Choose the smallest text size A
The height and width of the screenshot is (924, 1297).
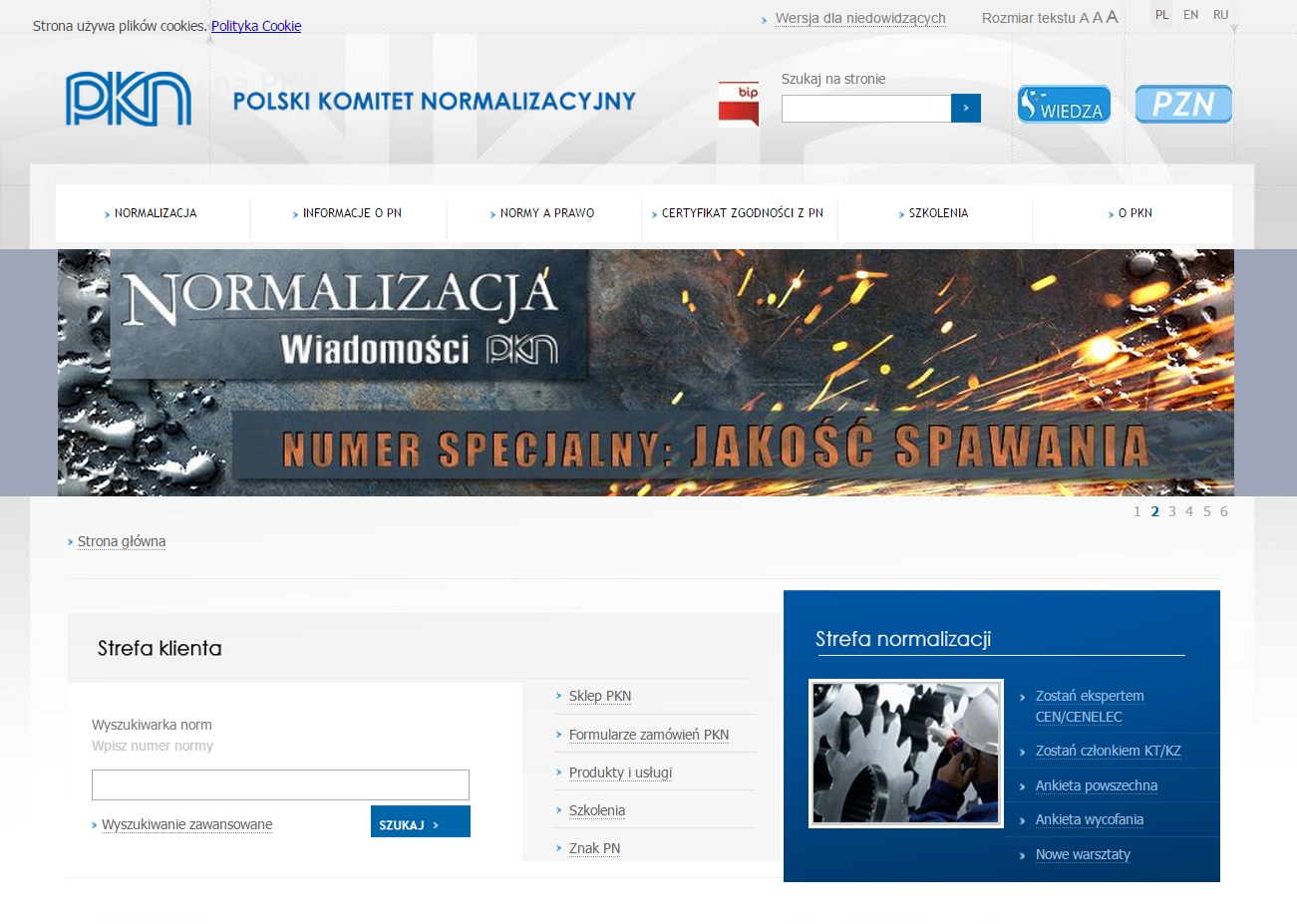(x=1084, y=18)
